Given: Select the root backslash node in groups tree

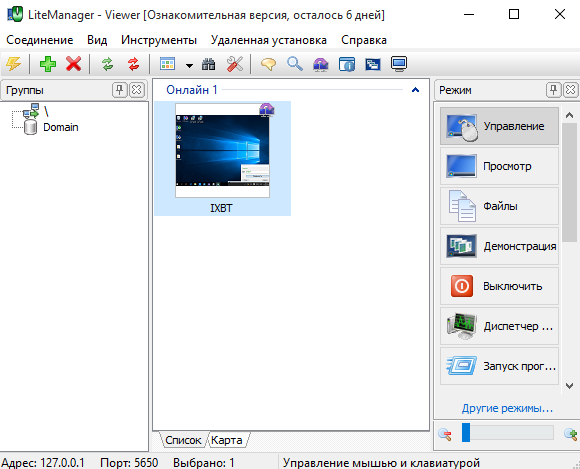Looking at the screenshot, I should tap(46, 111).
